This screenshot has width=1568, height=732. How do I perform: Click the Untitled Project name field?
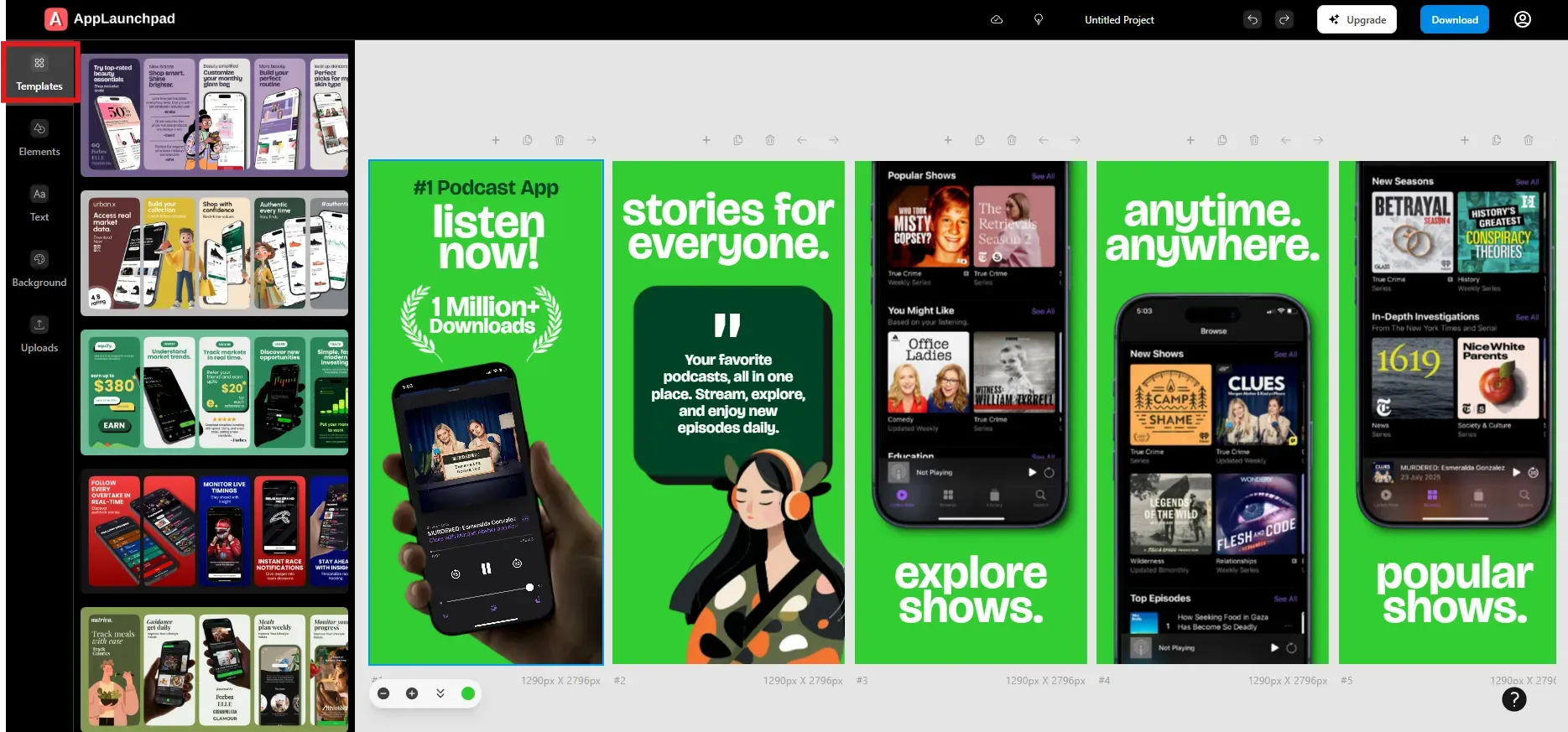1119,19
